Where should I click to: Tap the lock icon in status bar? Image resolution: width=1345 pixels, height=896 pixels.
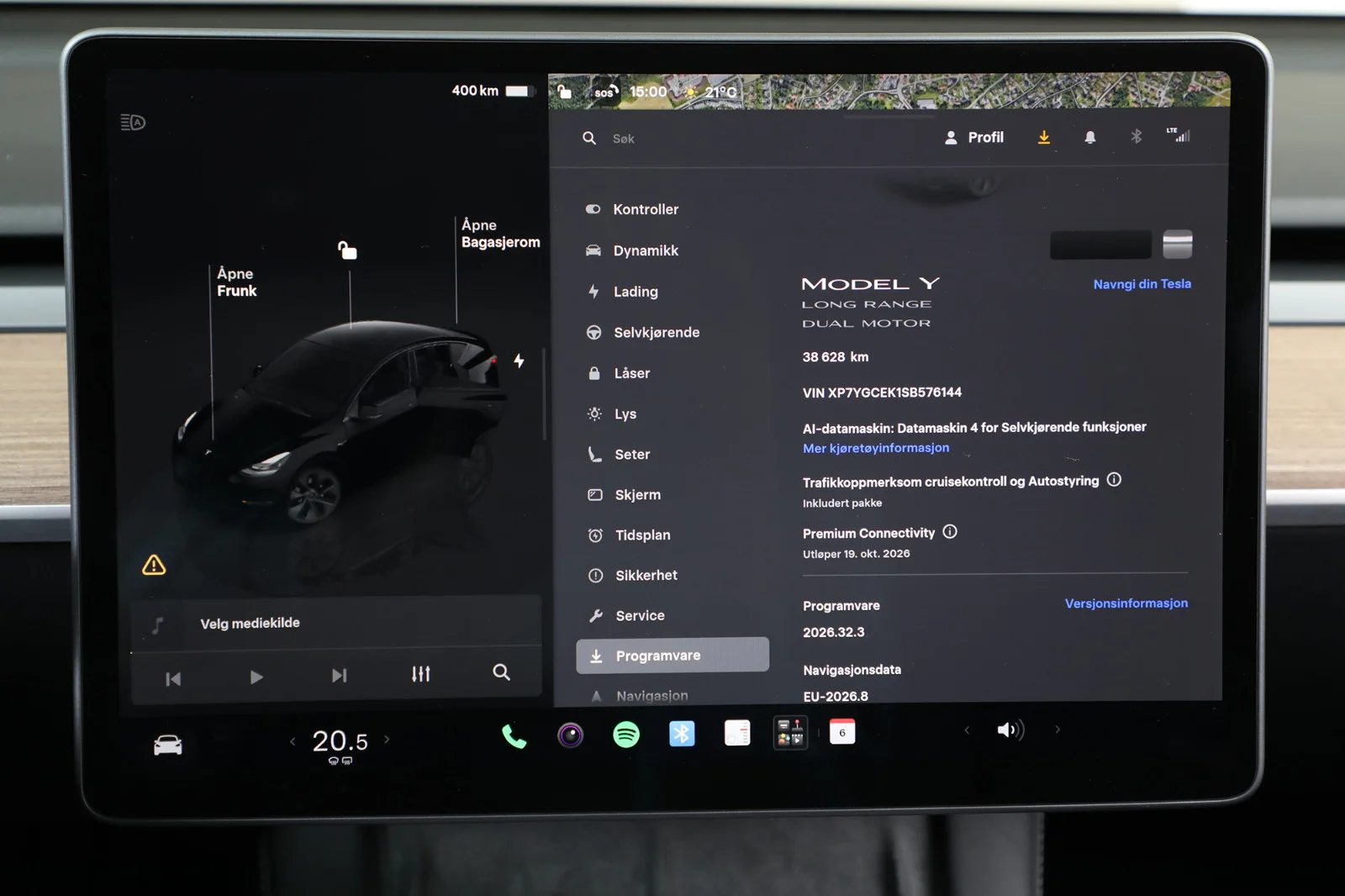tap(565, 91)
